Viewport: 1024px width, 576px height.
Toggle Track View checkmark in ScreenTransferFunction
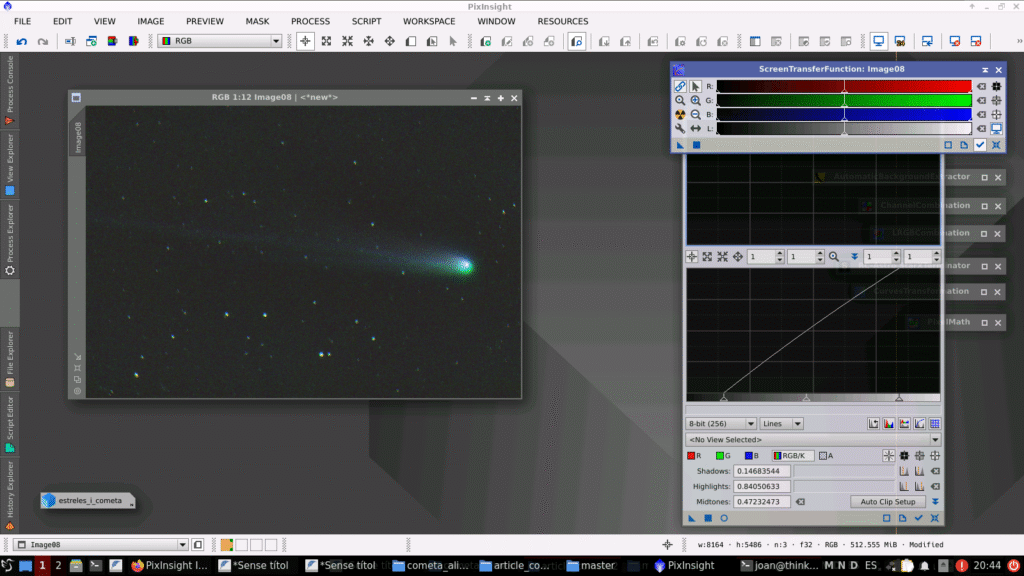coord(980,145)
